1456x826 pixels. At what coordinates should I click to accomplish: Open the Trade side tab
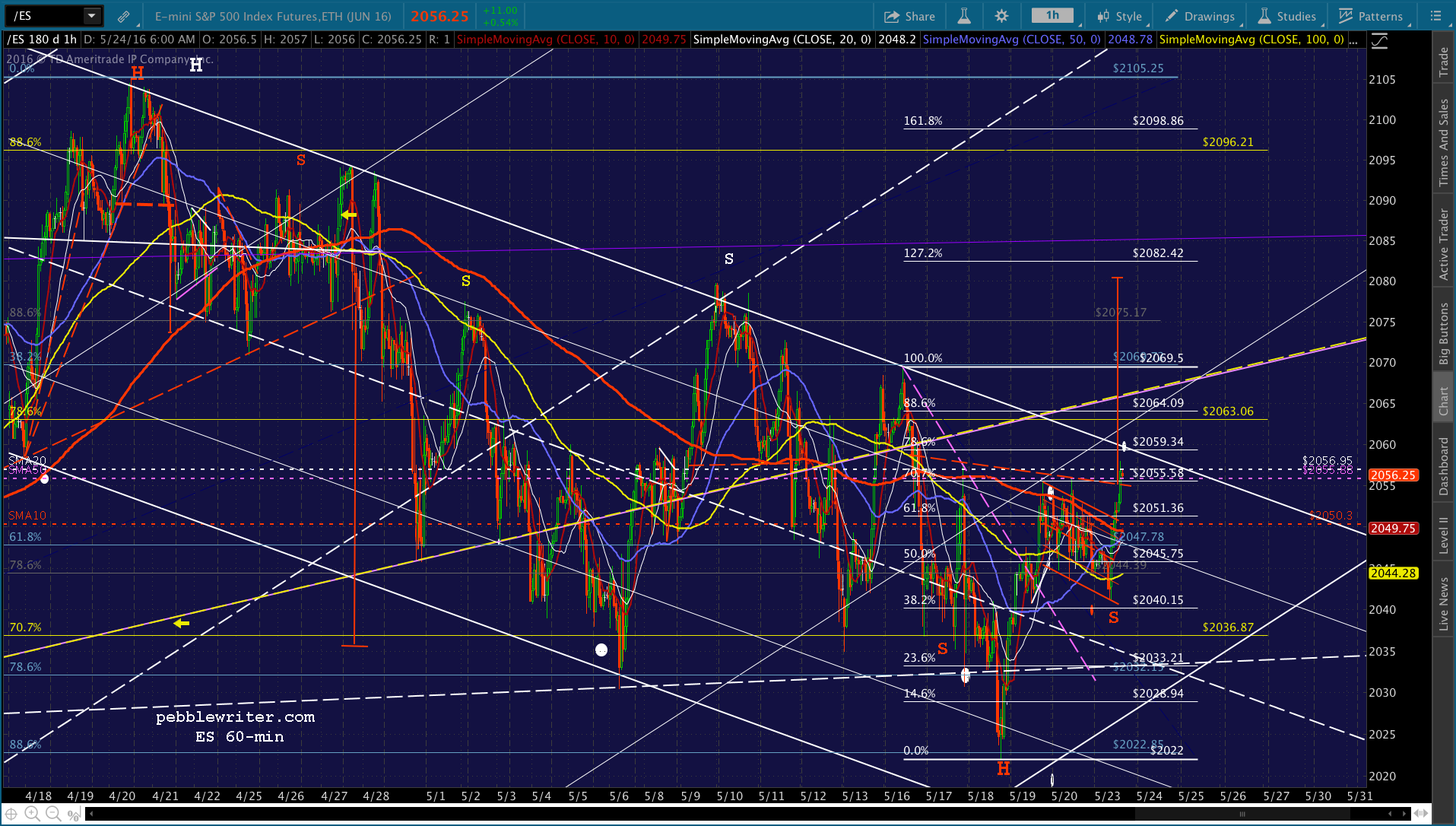tap(1443, 62)
